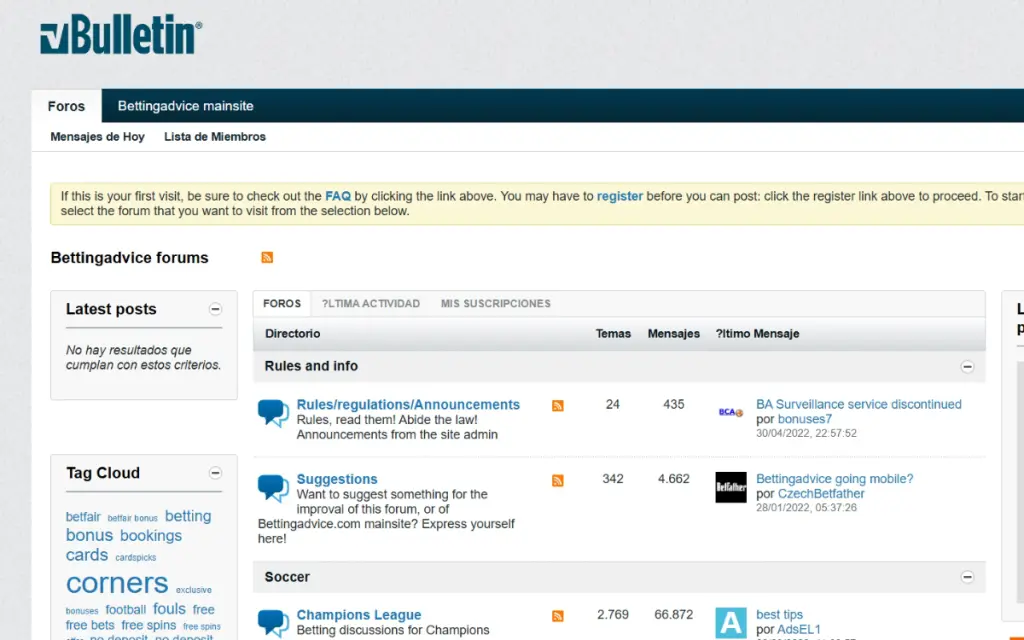This screenshot has height=640, width=1024.
Task: Open RSS feed for Rules/regulations/Announcements forum
Action: point(558,406)
